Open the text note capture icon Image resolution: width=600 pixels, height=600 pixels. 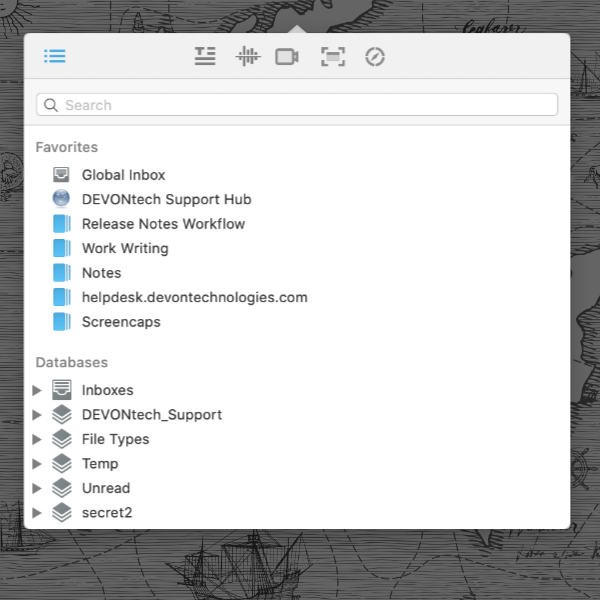[205, 56]
